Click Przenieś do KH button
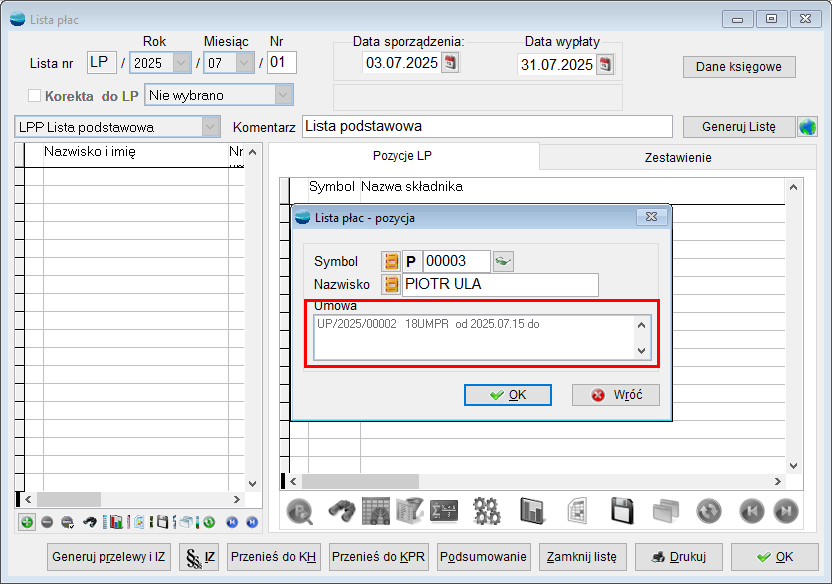 pos(274,557)
